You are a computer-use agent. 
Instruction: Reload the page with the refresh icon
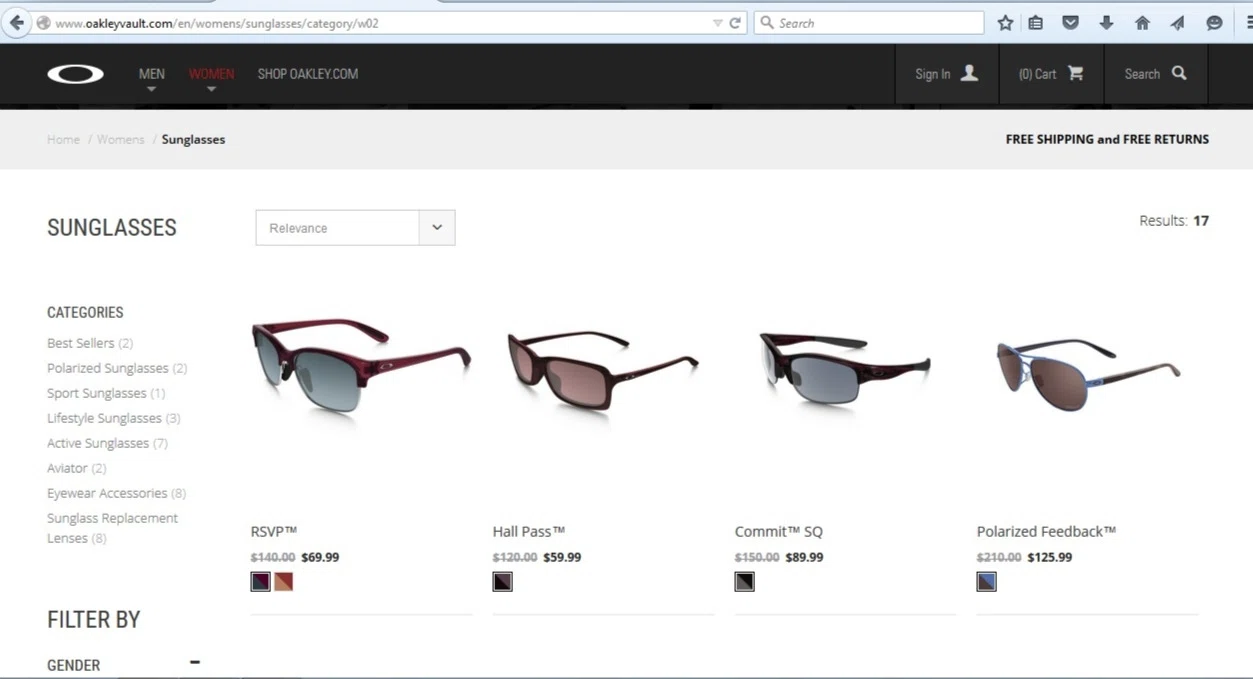735,23
